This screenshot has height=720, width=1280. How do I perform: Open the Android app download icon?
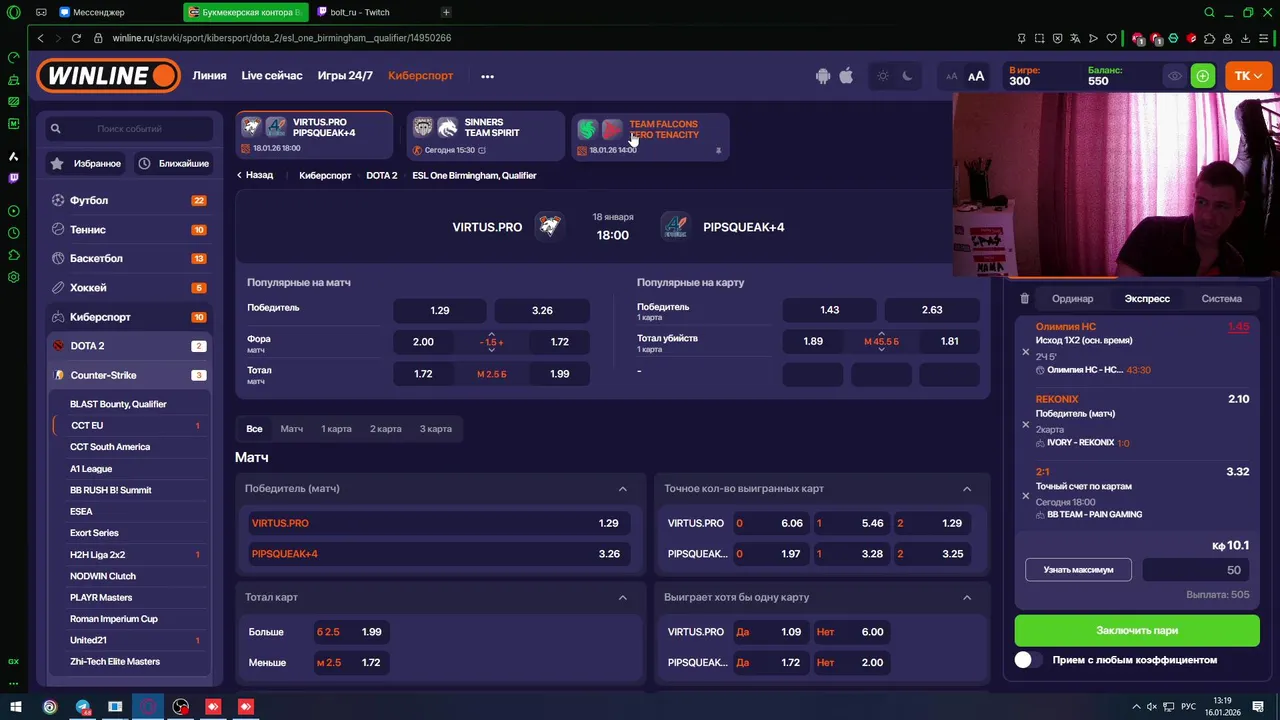pos(823,76)
